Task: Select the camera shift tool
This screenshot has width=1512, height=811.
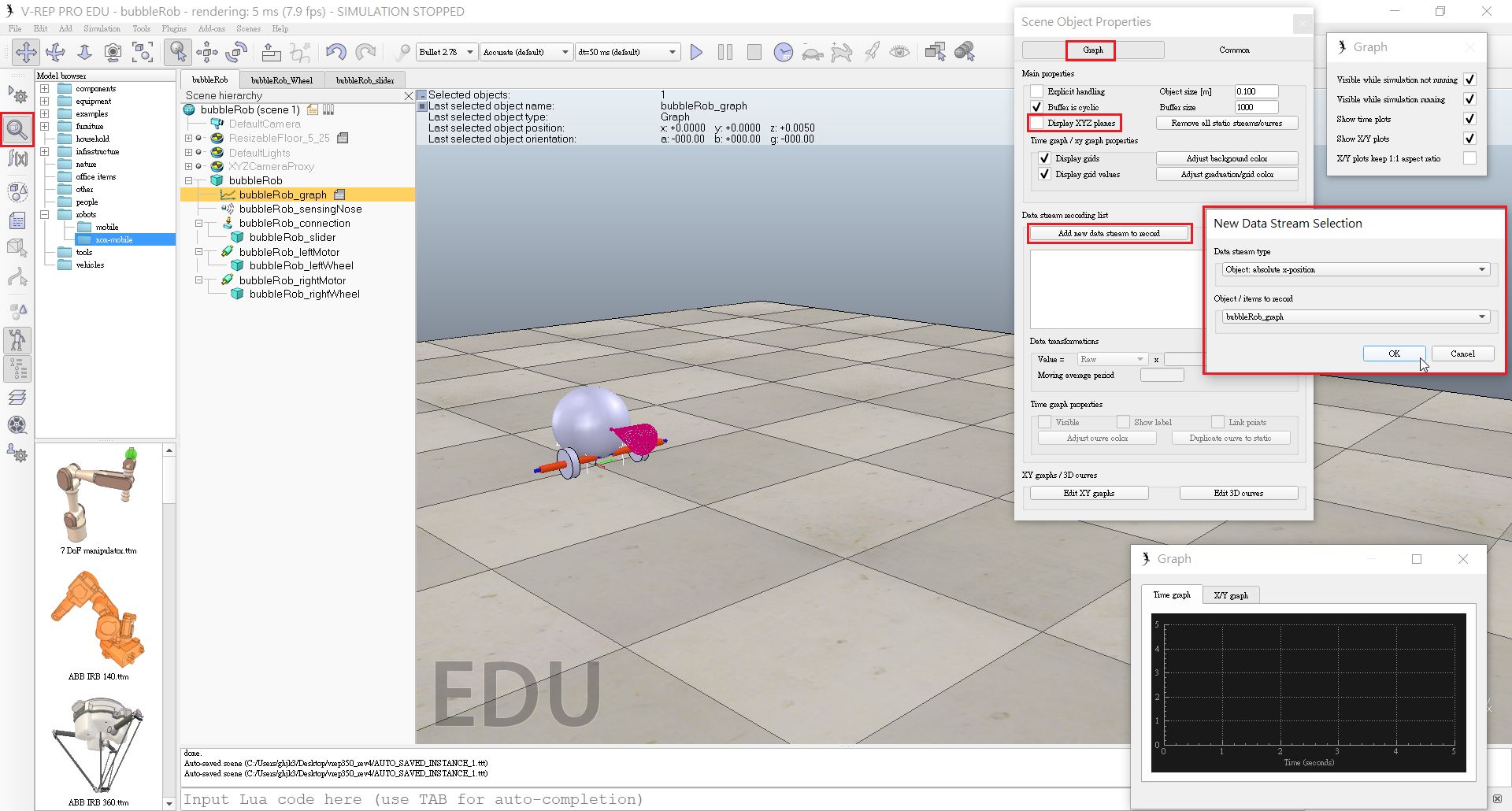Action: tap(84, 52)
